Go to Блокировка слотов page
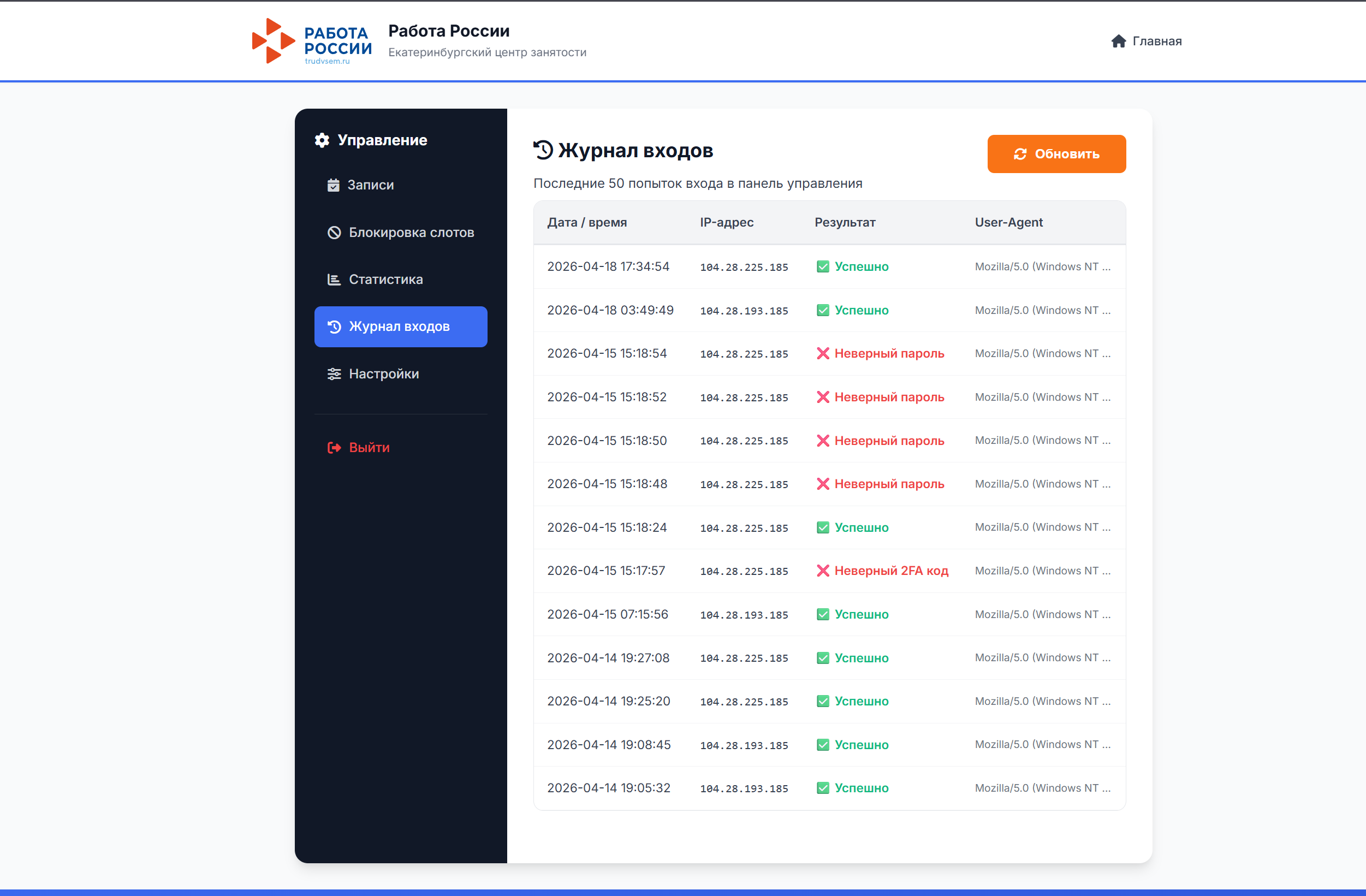Viewport: 1366px width, 896px height. 411,233
